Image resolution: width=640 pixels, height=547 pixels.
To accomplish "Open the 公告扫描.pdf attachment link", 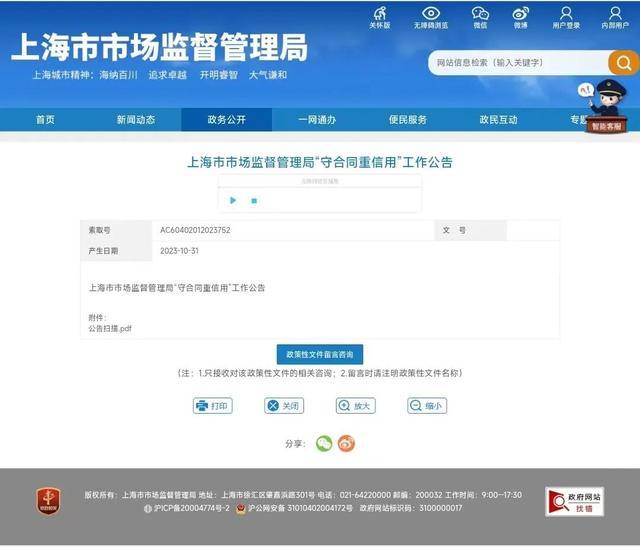I will (110, 328).
